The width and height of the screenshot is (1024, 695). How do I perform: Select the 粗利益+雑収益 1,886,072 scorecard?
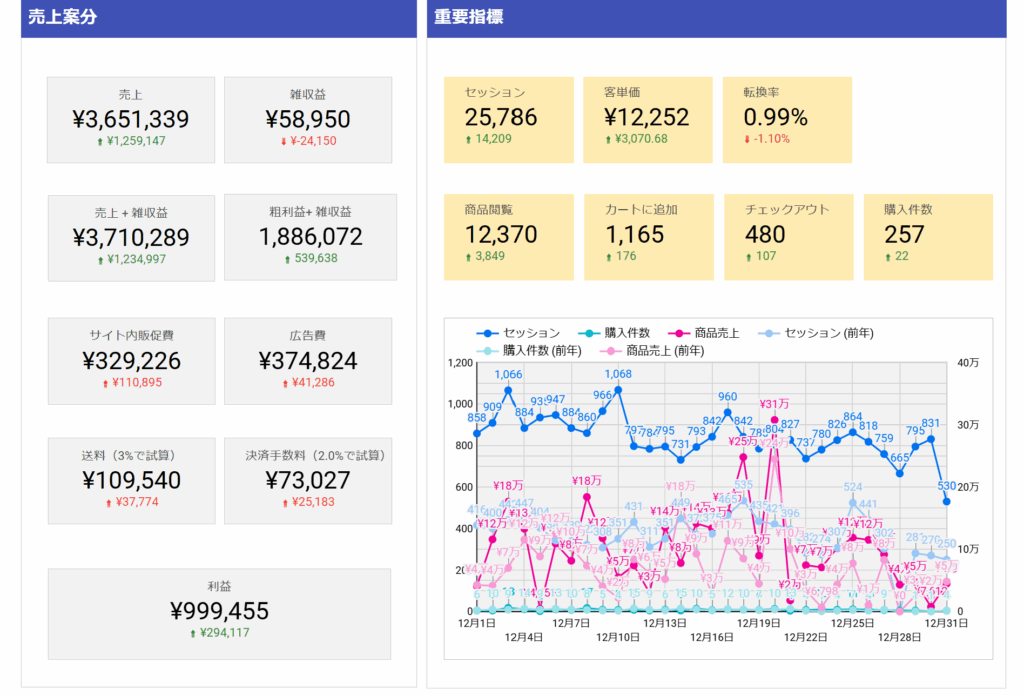click(x=310, y=237)
